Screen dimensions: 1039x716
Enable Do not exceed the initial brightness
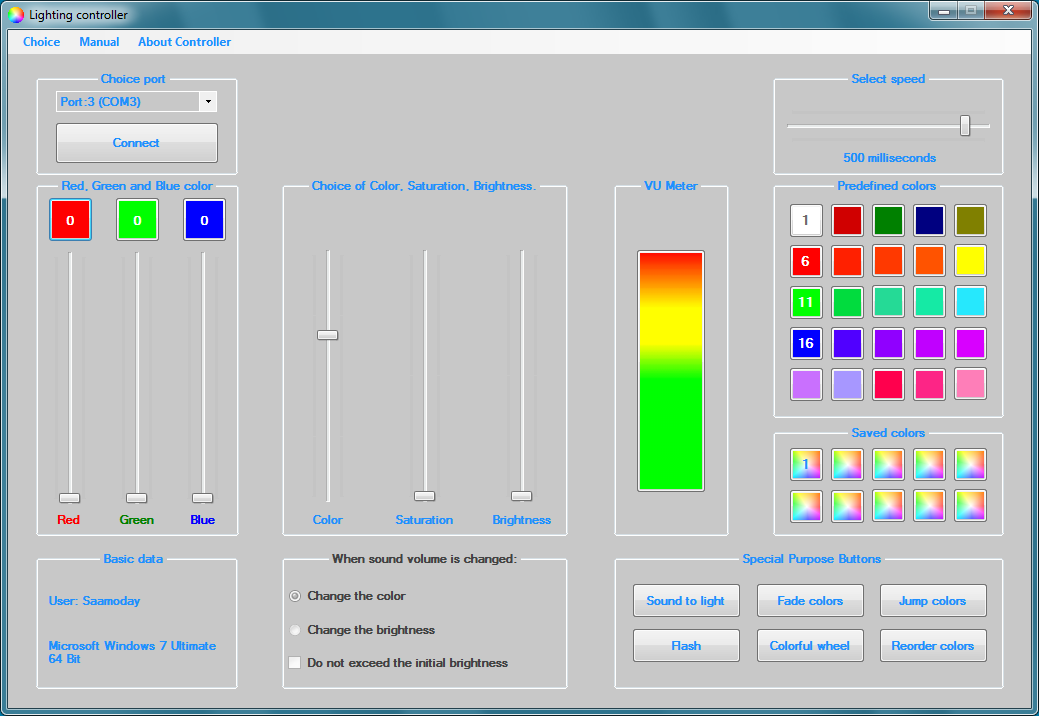[295, 662]
